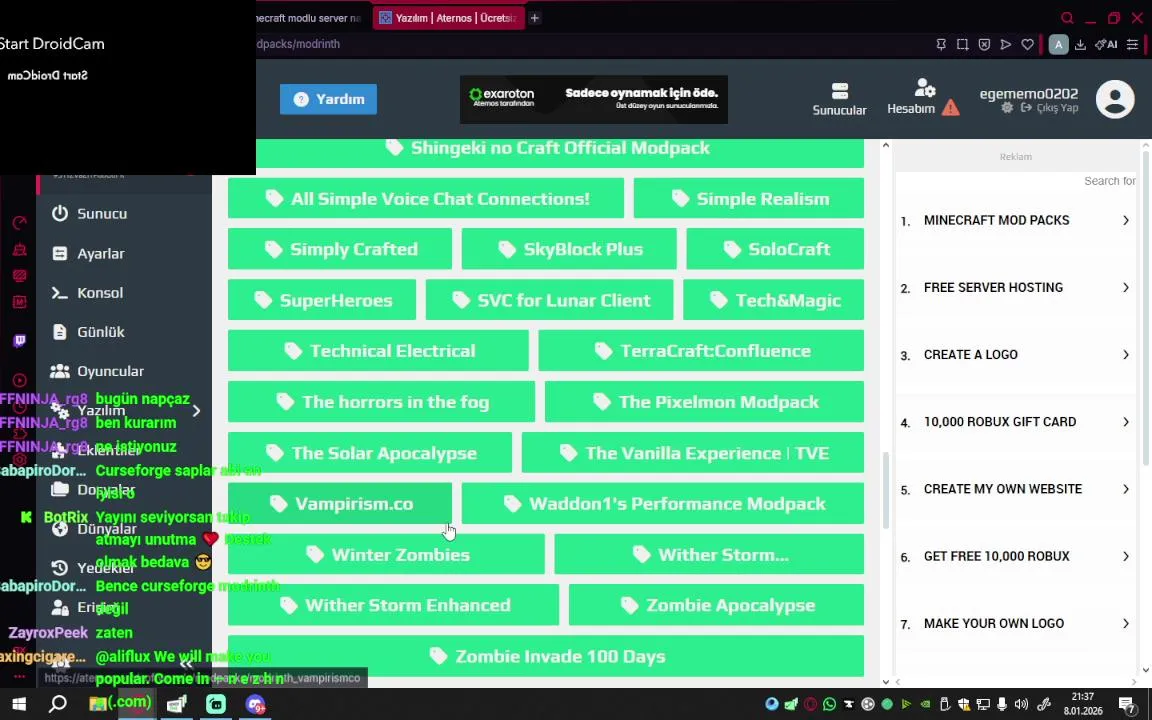Click the Yardım help button

[328, 99]
